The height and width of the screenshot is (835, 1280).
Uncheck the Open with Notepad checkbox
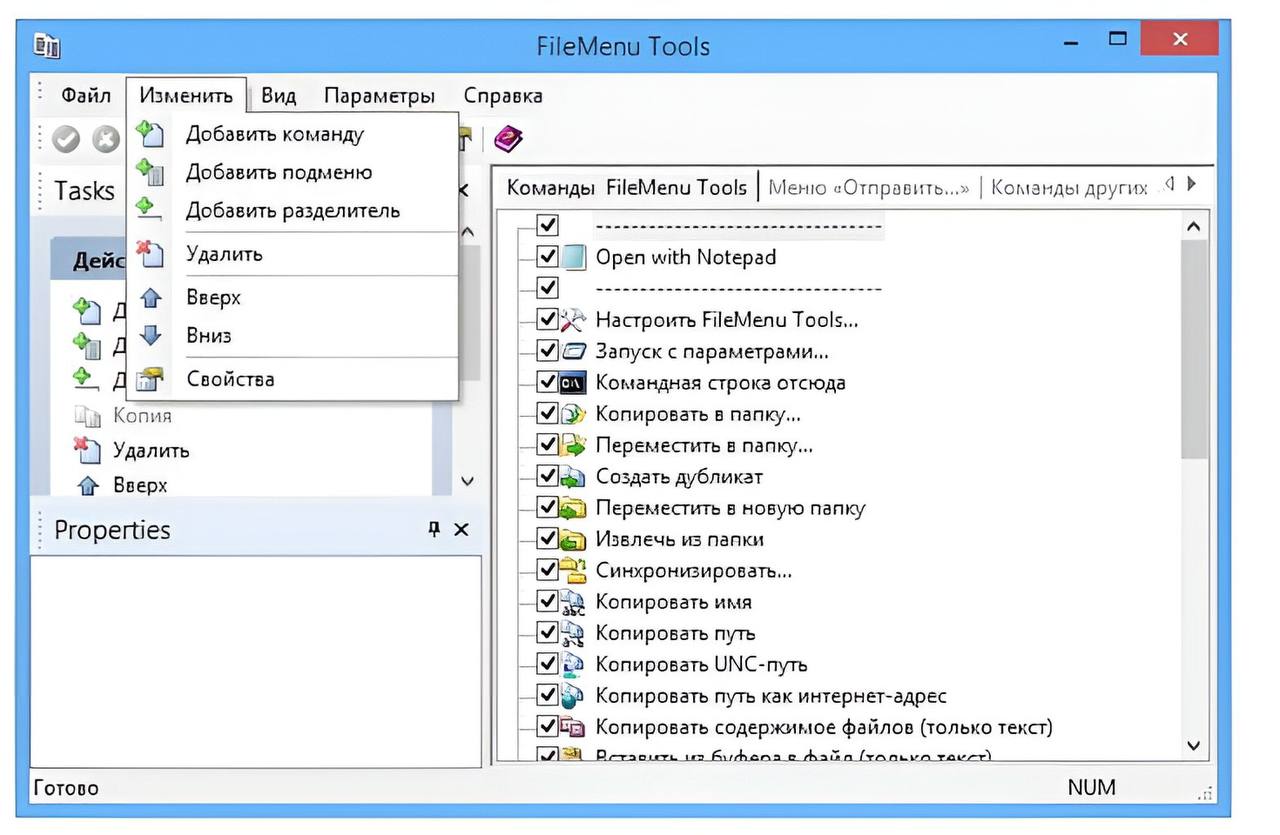pos(547,257)
